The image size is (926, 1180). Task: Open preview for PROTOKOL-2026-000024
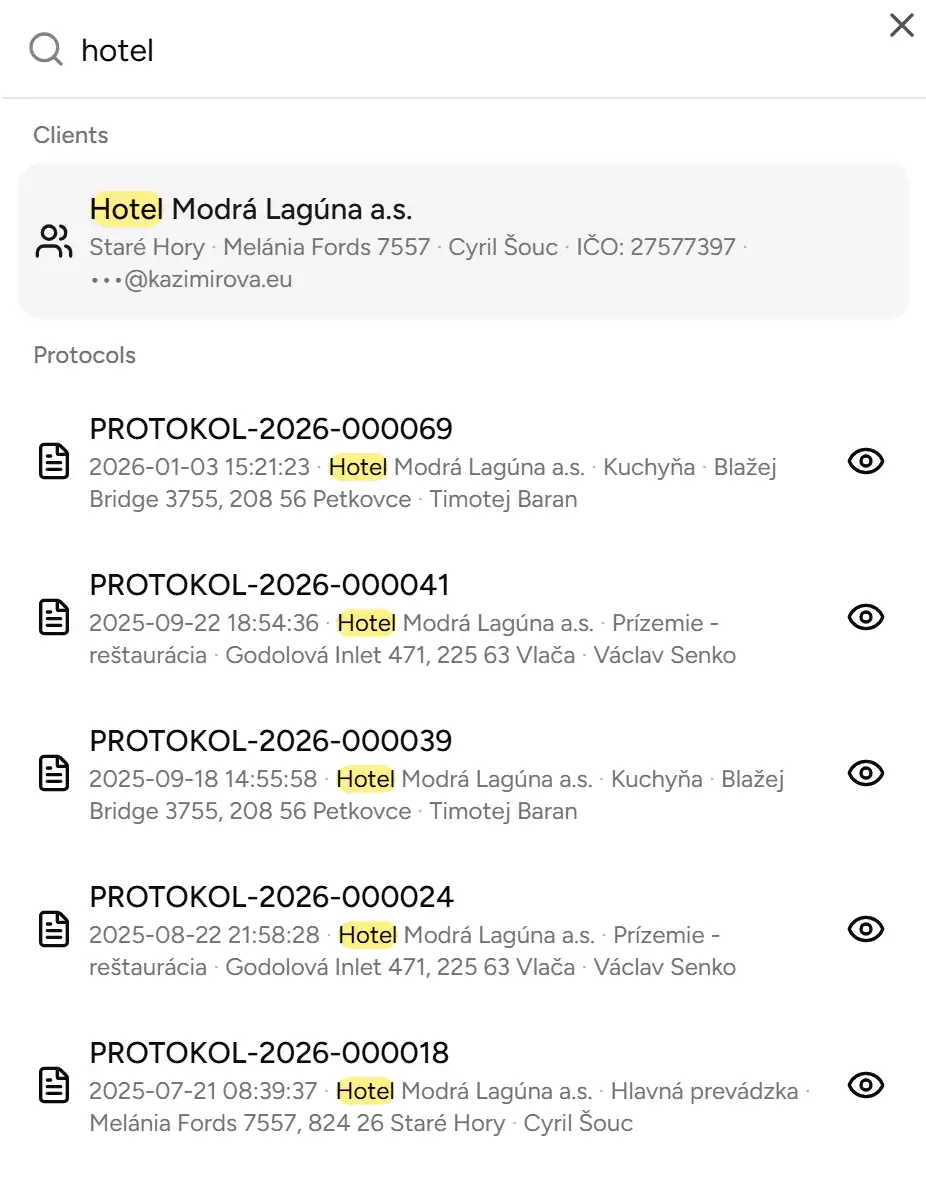864,929
